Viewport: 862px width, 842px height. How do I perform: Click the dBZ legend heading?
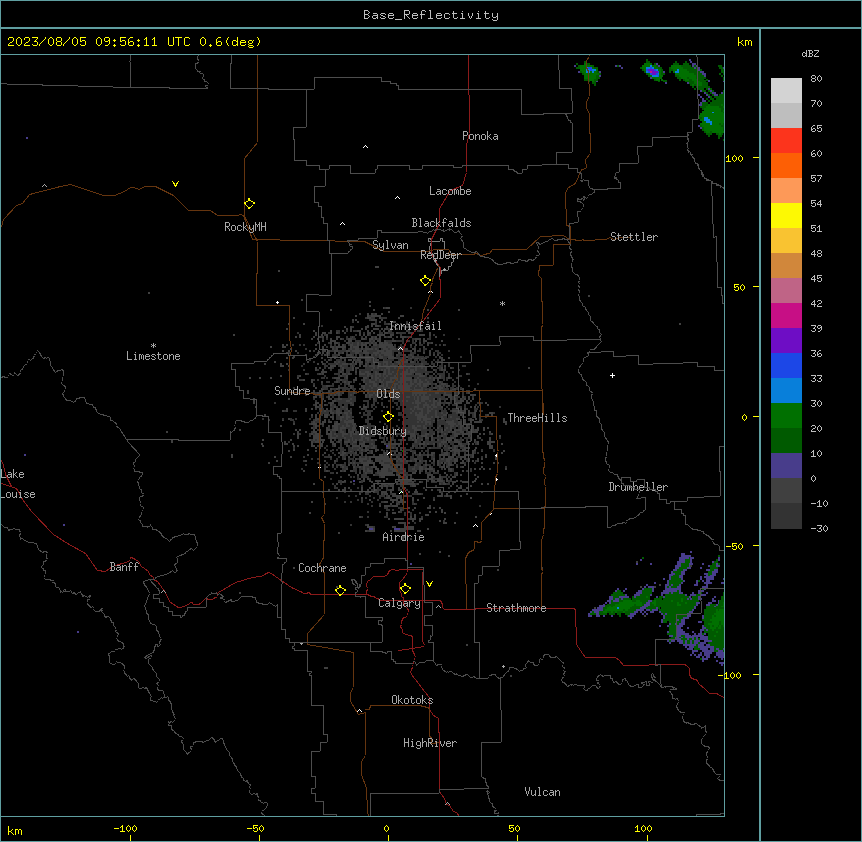[x=810, y=53]
